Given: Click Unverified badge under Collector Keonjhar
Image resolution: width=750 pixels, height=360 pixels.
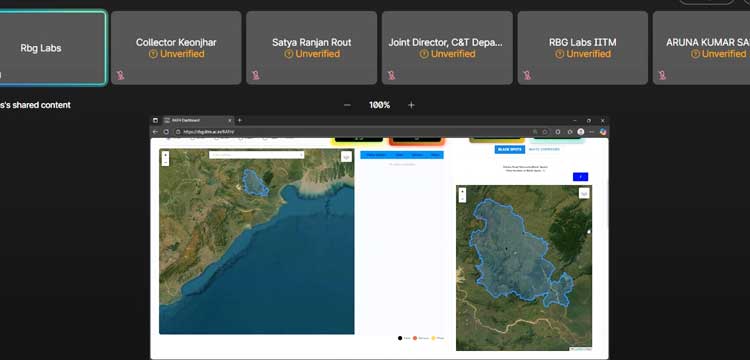Looking at the screenshot, I should pyautogui.click(x=176, y=54).
